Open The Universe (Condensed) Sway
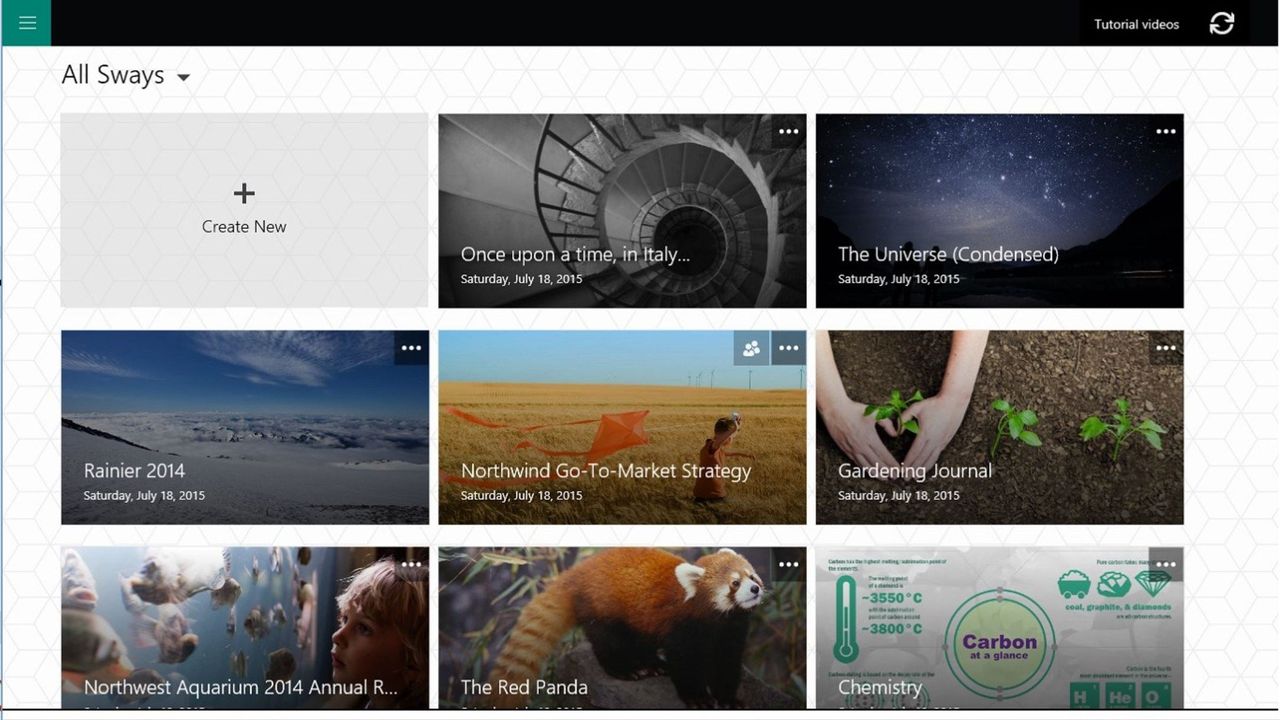The image size is (1280, 720). [999, 210]
